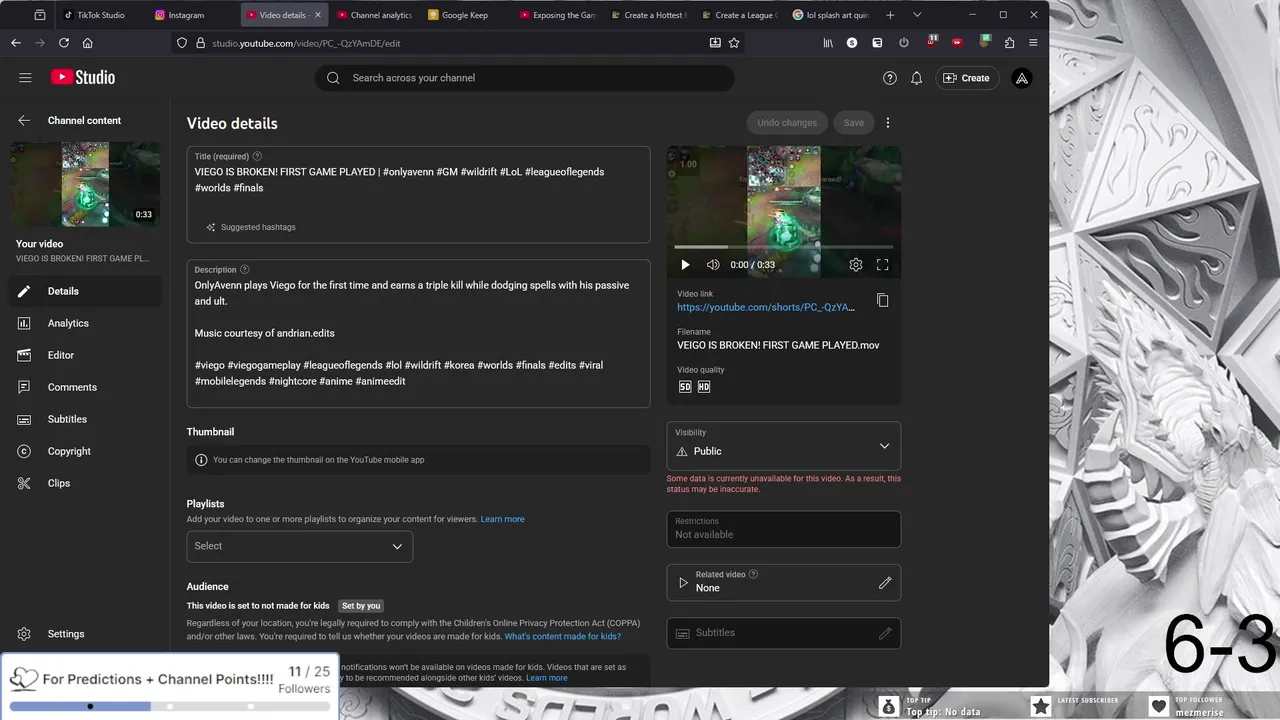The image size is (1280, 720).
Task: Click the Your video sidebar thumbnail
Action: (85, 184)
